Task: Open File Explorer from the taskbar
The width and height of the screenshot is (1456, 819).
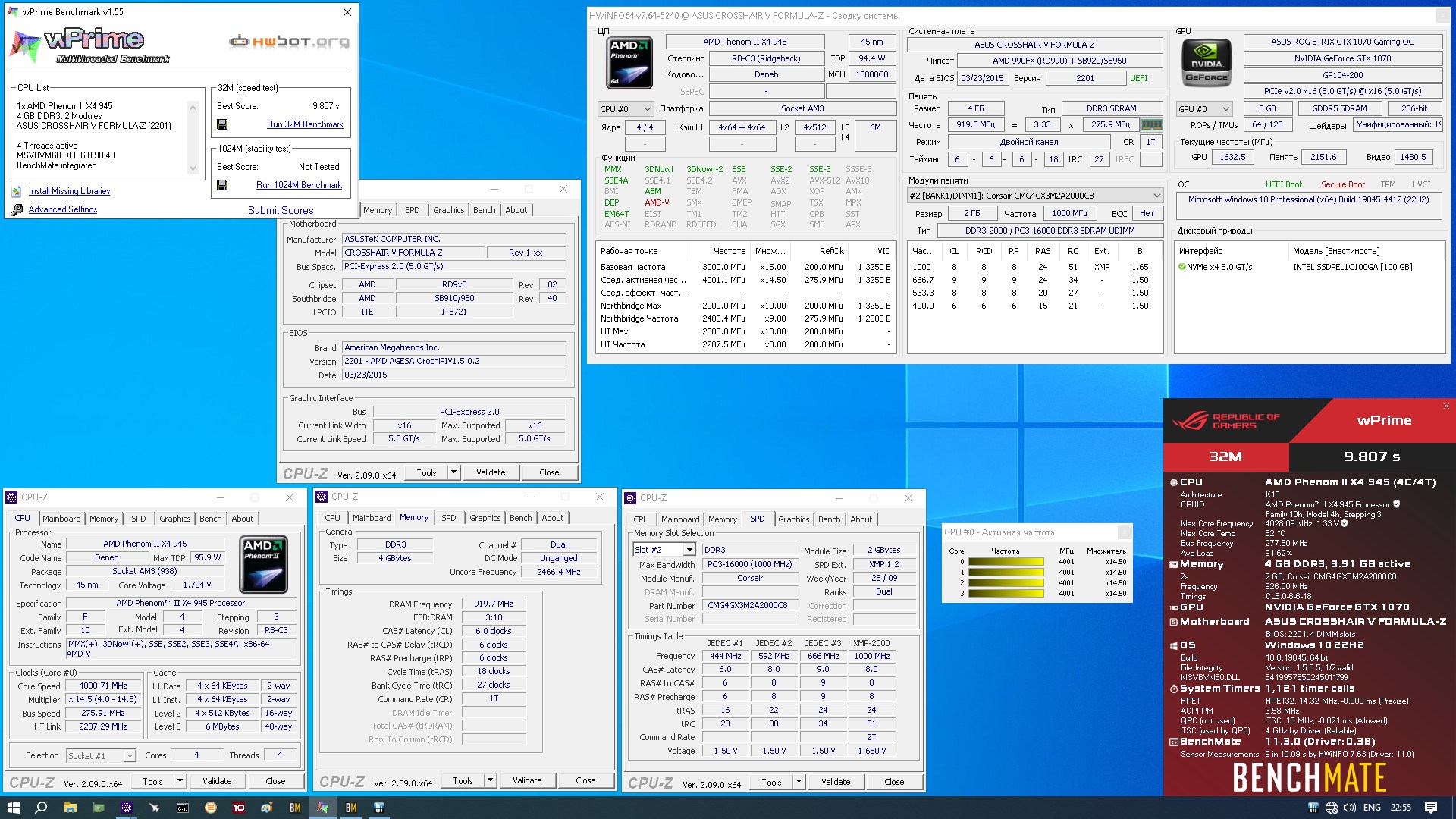Action: tap(70, 808)
